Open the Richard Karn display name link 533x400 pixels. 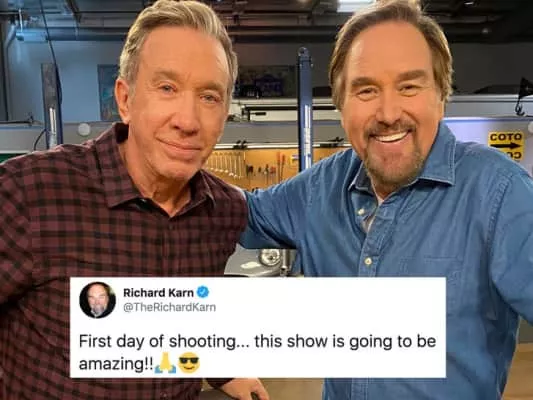[158, 292]
